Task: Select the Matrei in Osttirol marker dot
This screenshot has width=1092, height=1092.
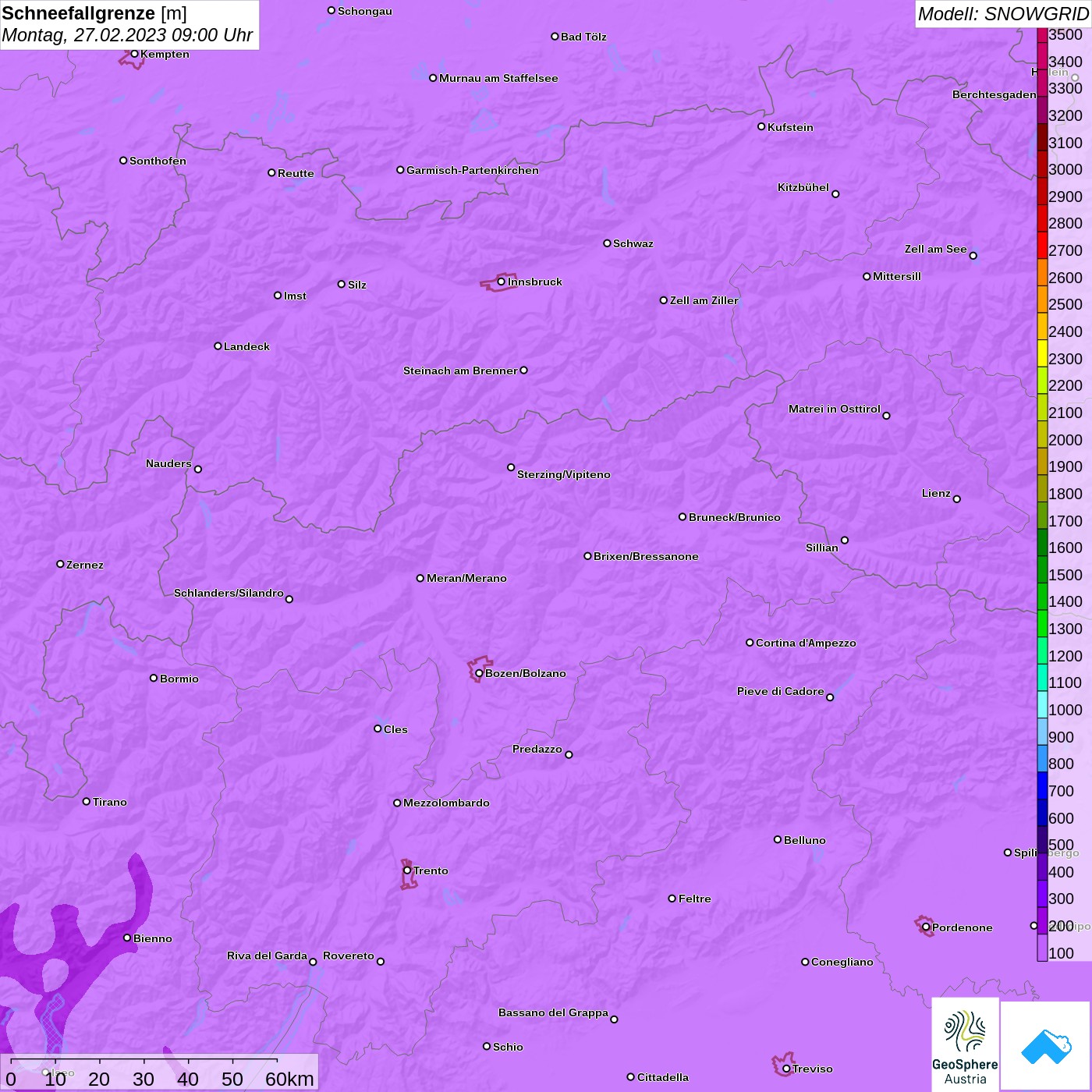Action: 886,415
